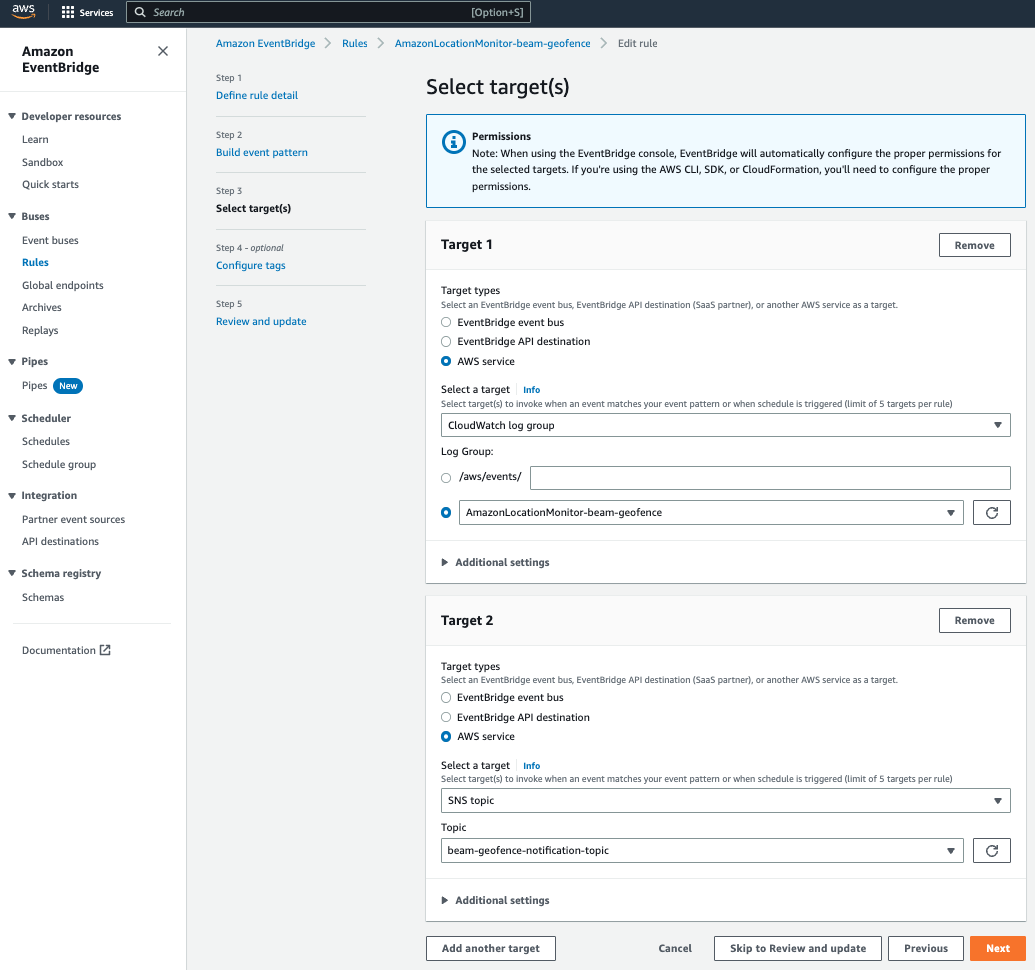Refresh the SNS topic list for Target 2
Image resolution: width=1035 pixels, height=970 pixels.
(991, 850)
